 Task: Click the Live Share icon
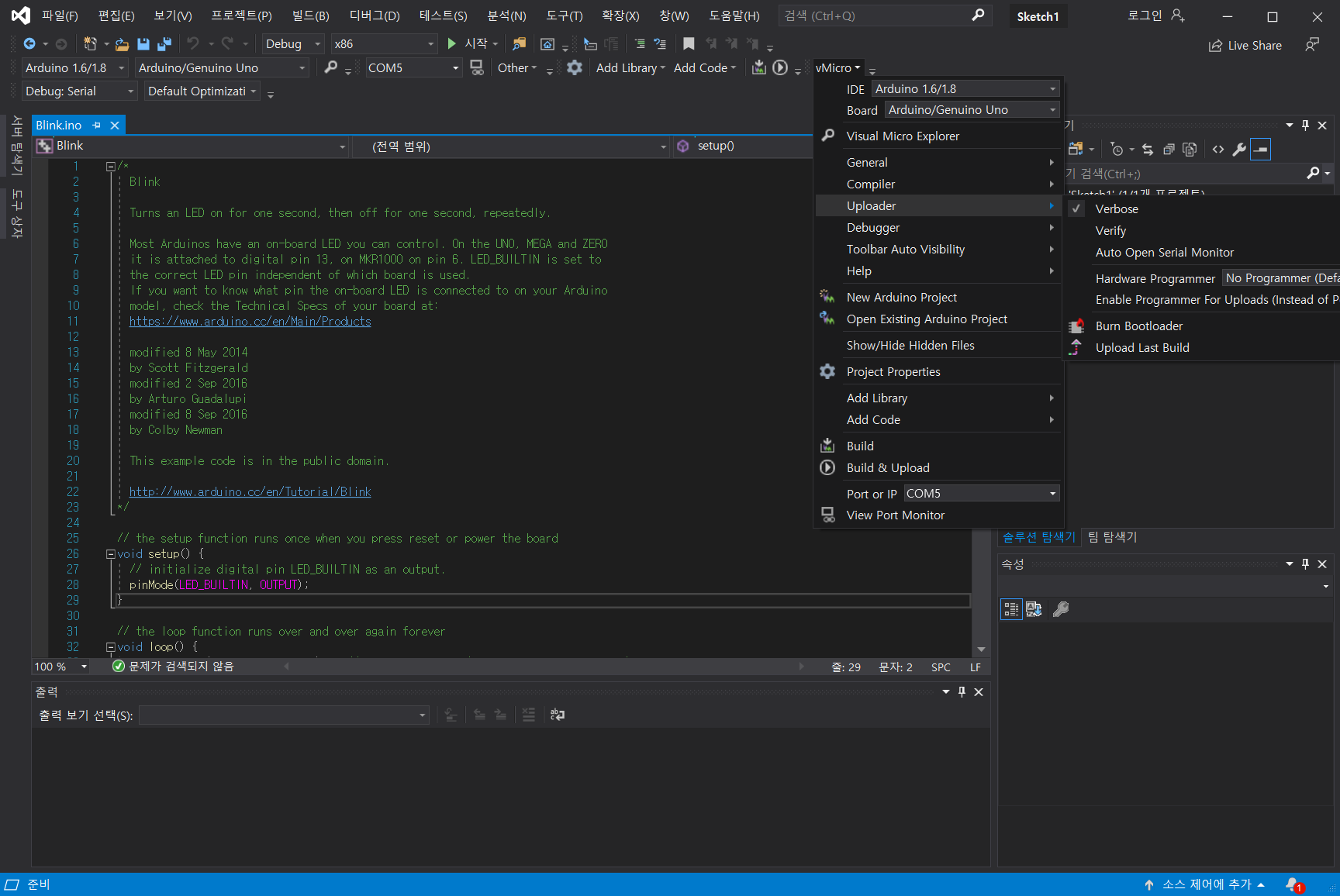click(x=1215, y=46)
